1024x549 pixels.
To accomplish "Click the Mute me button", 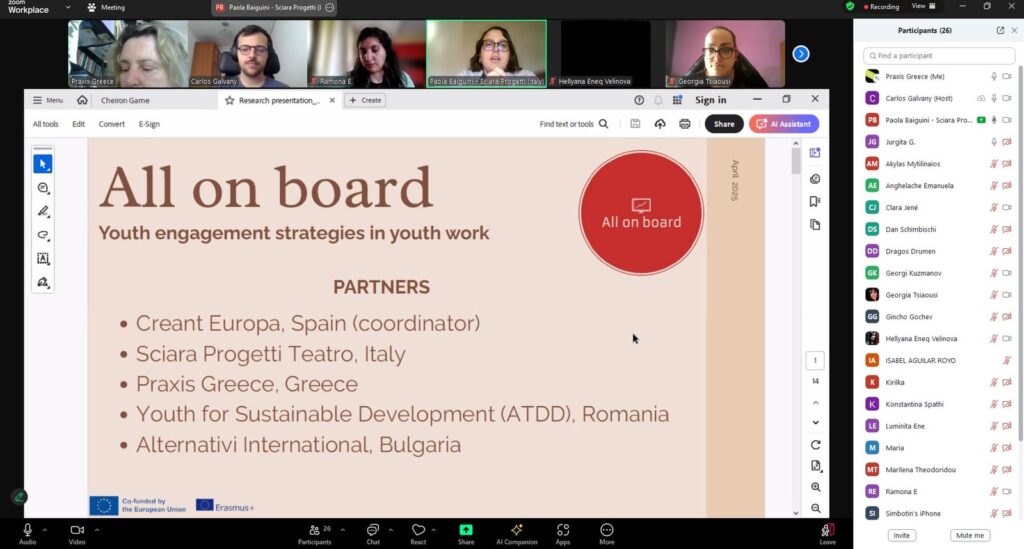I will coord(969,535).
